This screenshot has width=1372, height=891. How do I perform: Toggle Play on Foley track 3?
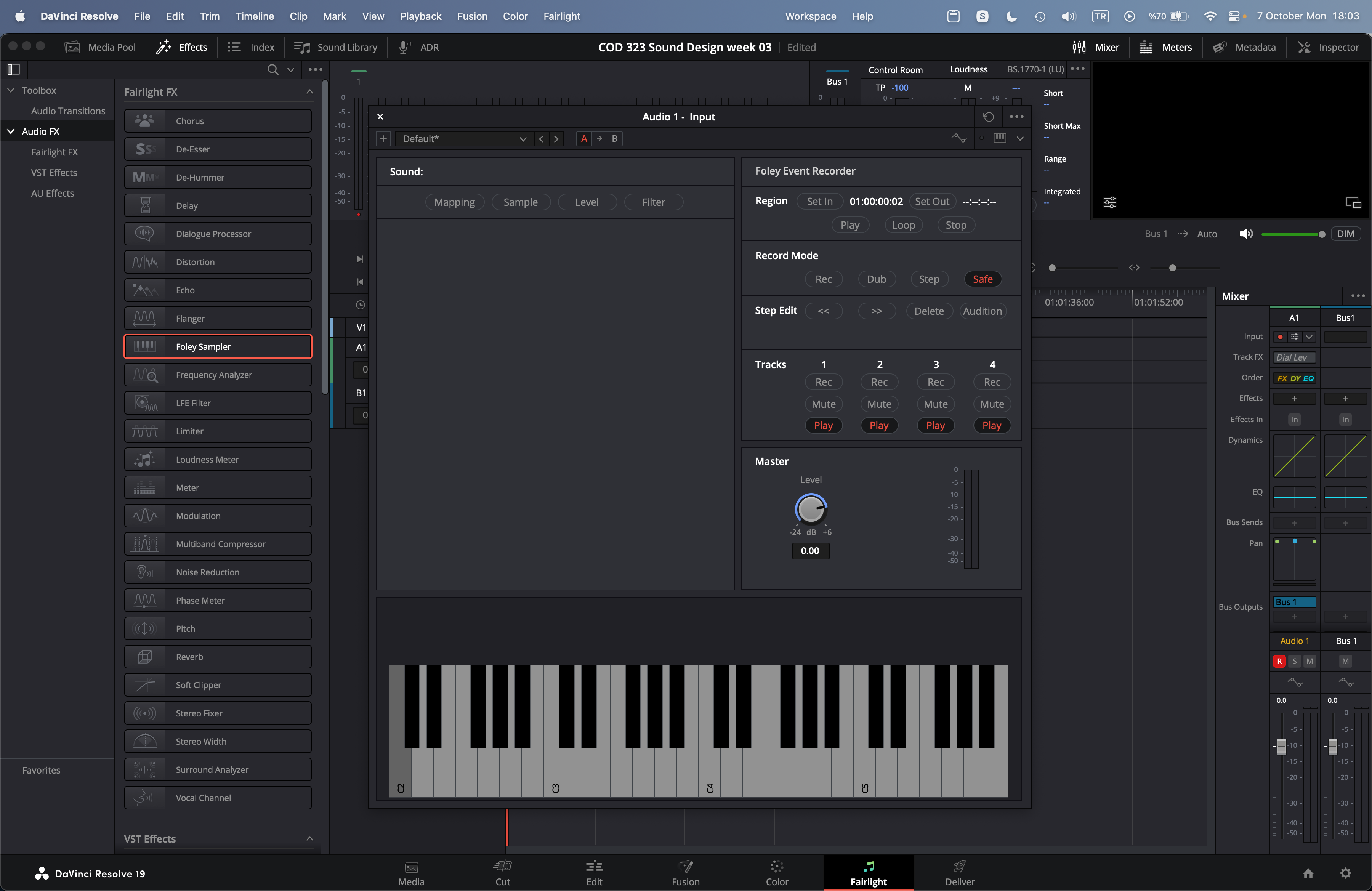click(935, 425)
